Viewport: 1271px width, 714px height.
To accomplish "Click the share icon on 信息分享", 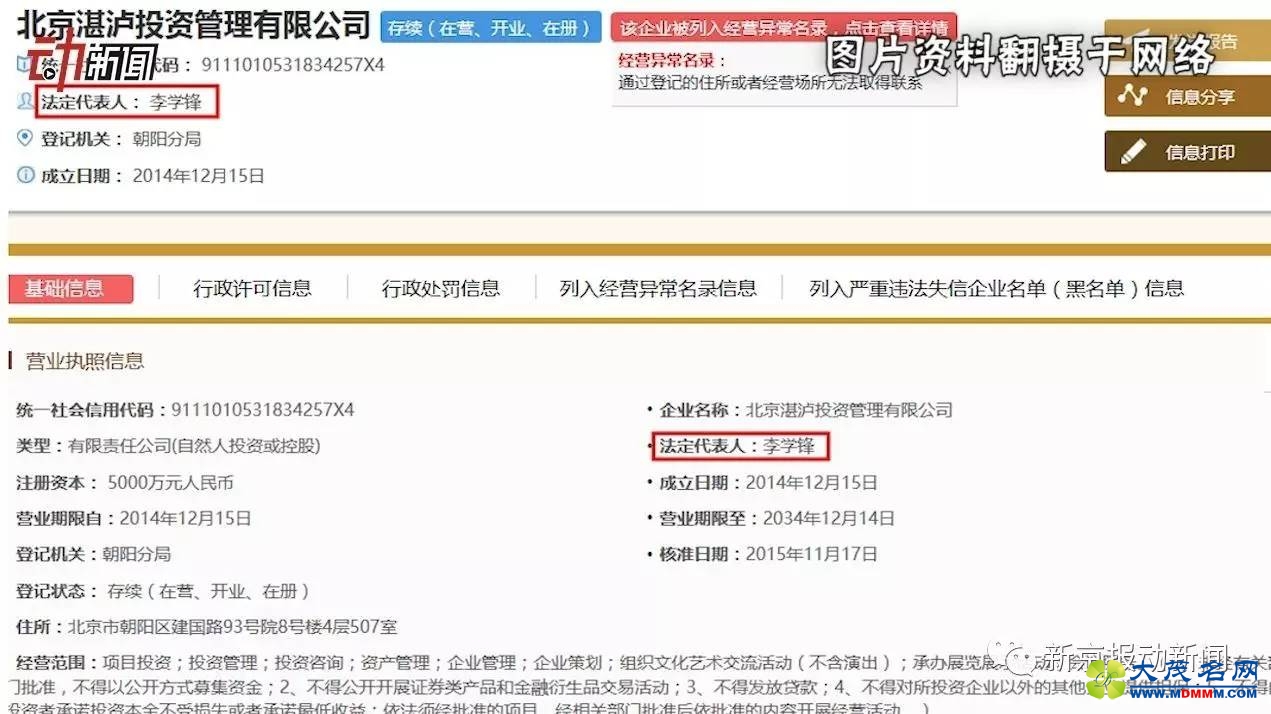I will [x=1133, y=95].
